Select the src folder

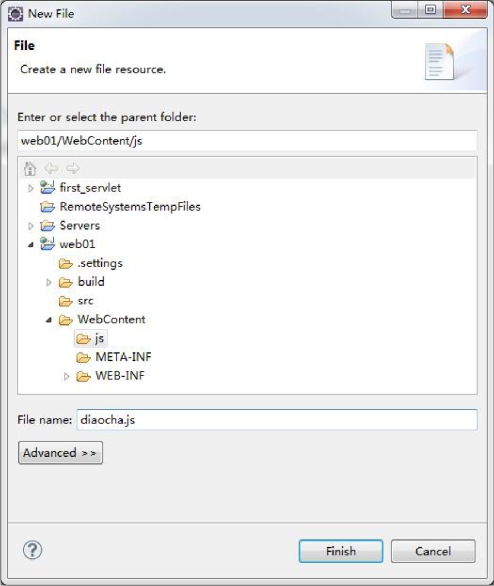(x=76, y=301)
